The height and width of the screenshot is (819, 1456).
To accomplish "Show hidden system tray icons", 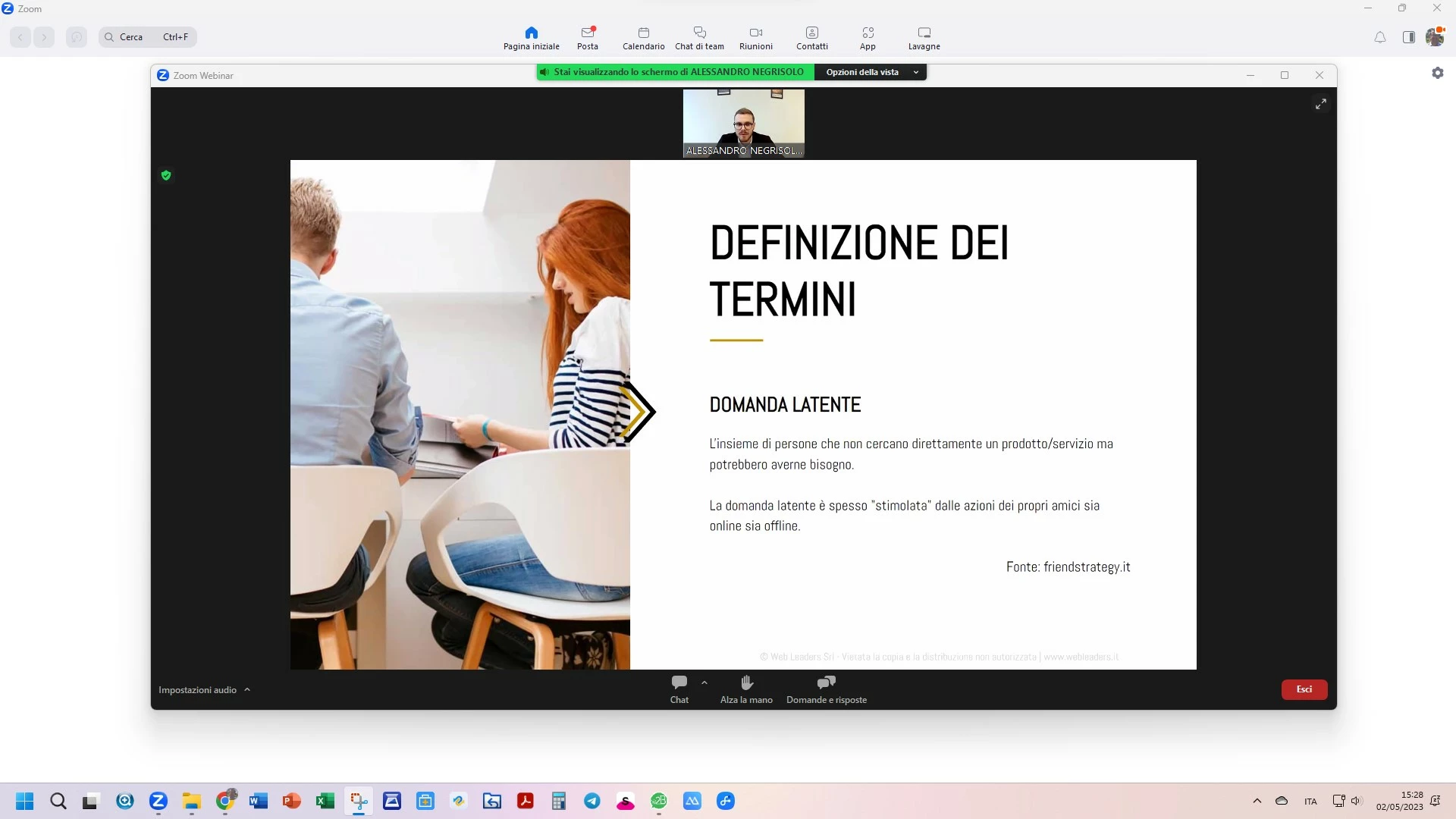I will pyautogui.click(x=1257, y=801).
